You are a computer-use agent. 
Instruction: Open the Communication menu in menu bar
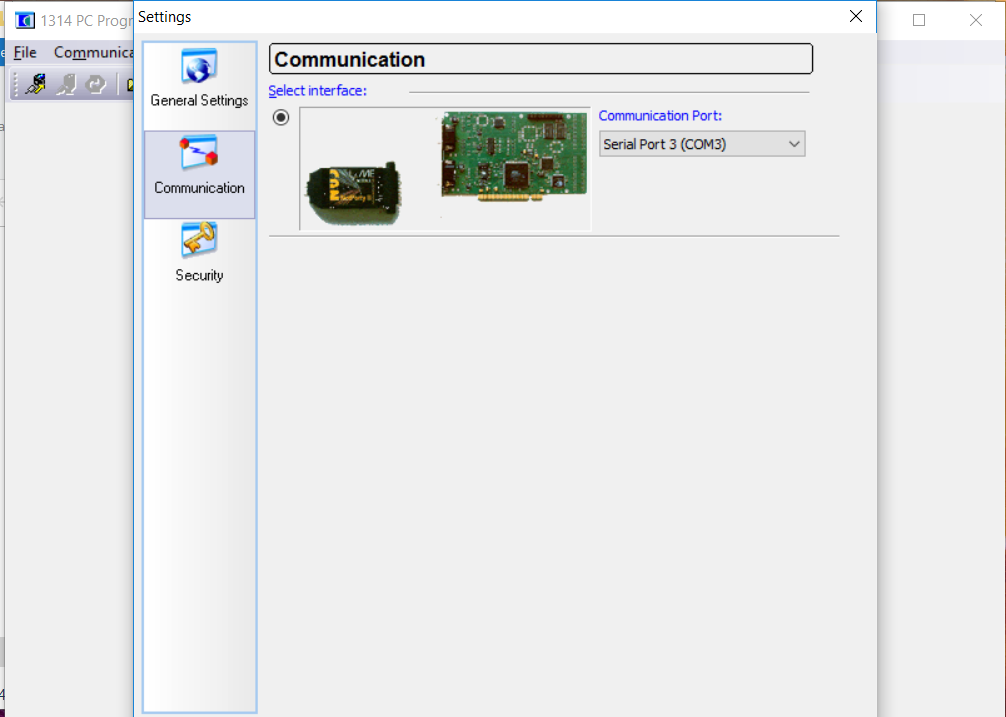[93, 52]
